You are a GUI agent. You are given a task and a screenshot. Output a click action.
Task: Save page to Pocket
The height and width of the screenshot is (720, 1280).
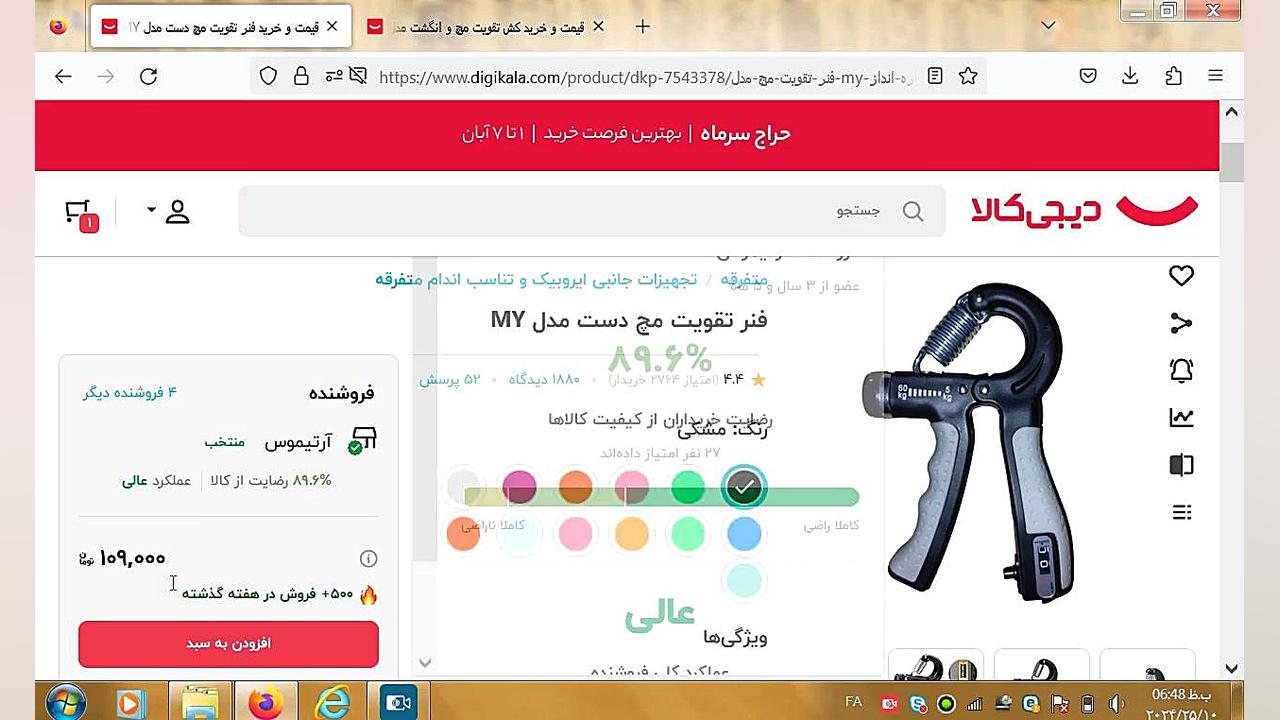(x=1088, y=76)
